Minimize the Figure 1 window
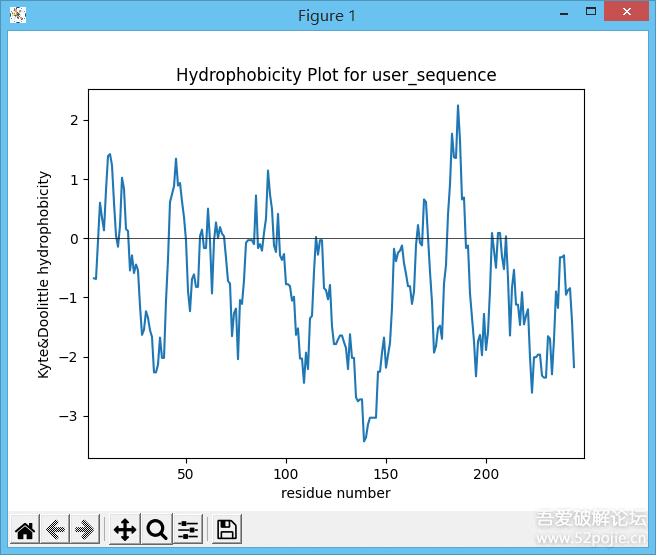The image size is (656, 555). 564,13
